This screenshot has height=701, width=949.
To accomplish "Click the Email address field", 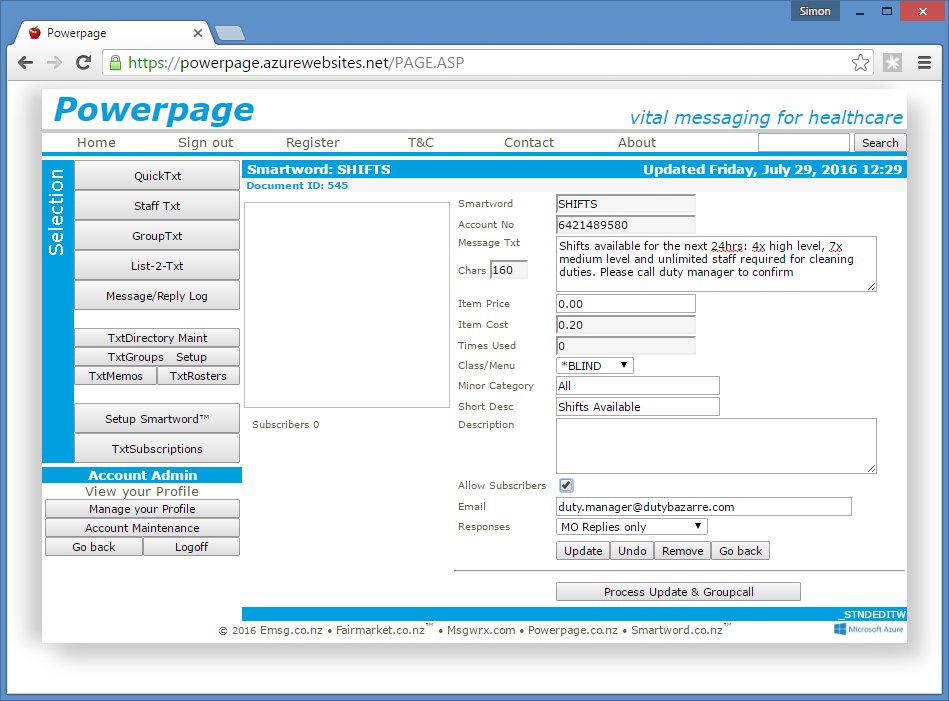I will 703,507.
